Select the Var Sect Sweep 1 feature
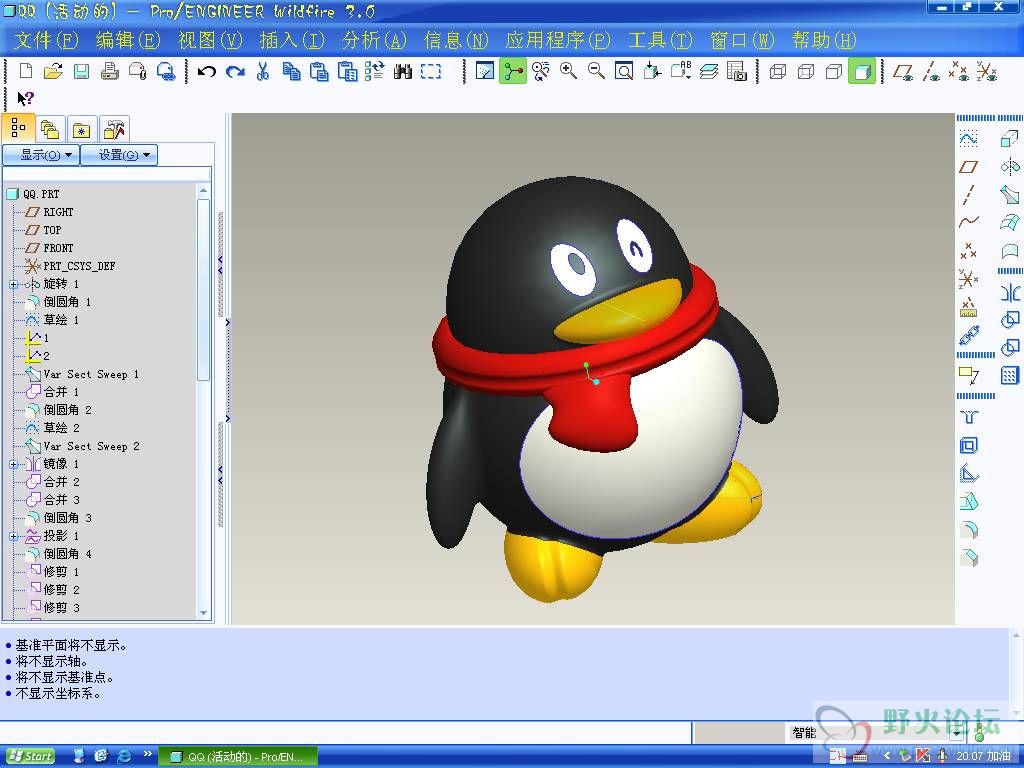This screenshot has width=1024, height=768. [x=91, y=374]
